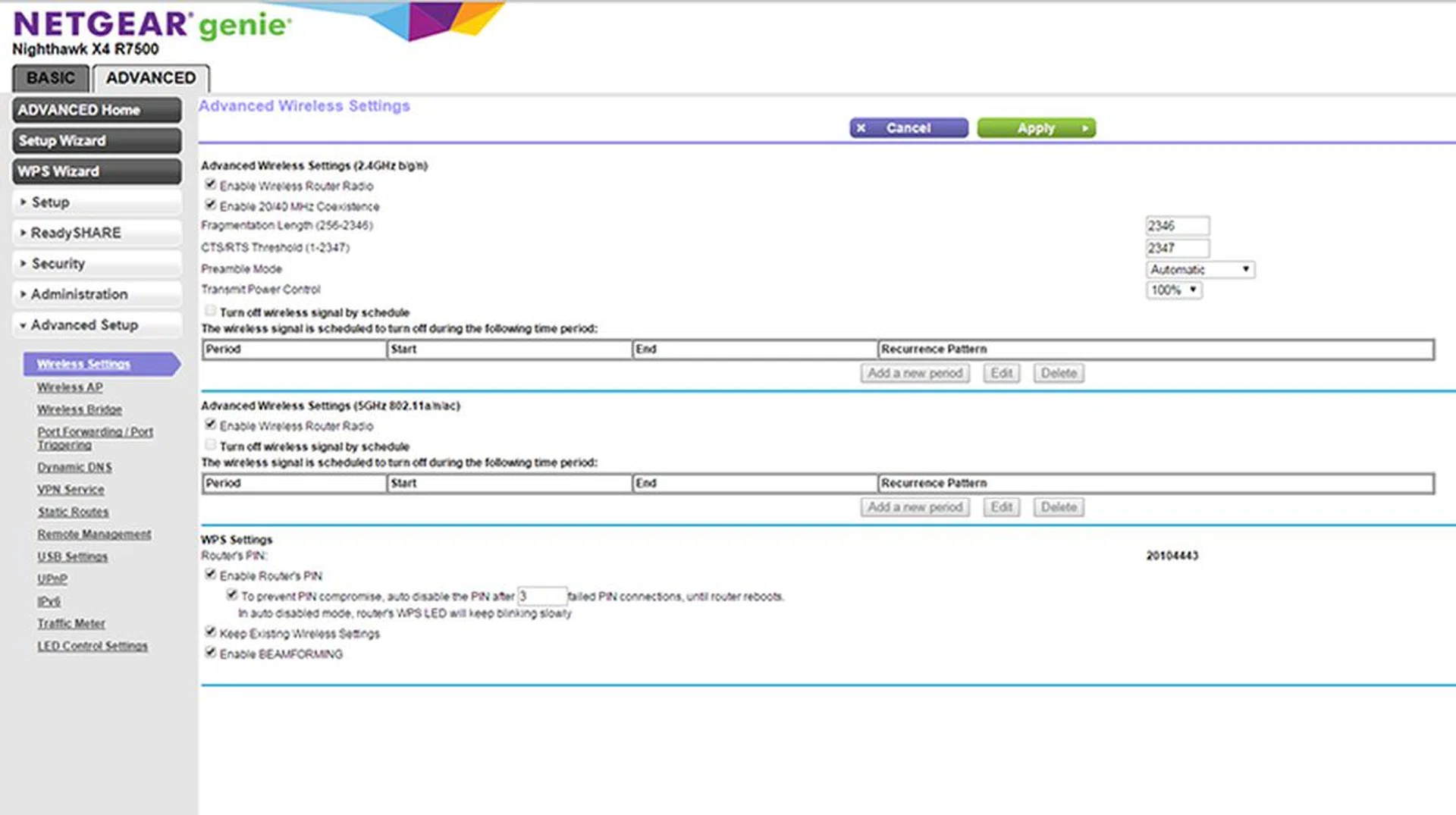The image size is (1456, 815).
Task: Open the Preamble Mode dropdown
Action: [1199, 270]
